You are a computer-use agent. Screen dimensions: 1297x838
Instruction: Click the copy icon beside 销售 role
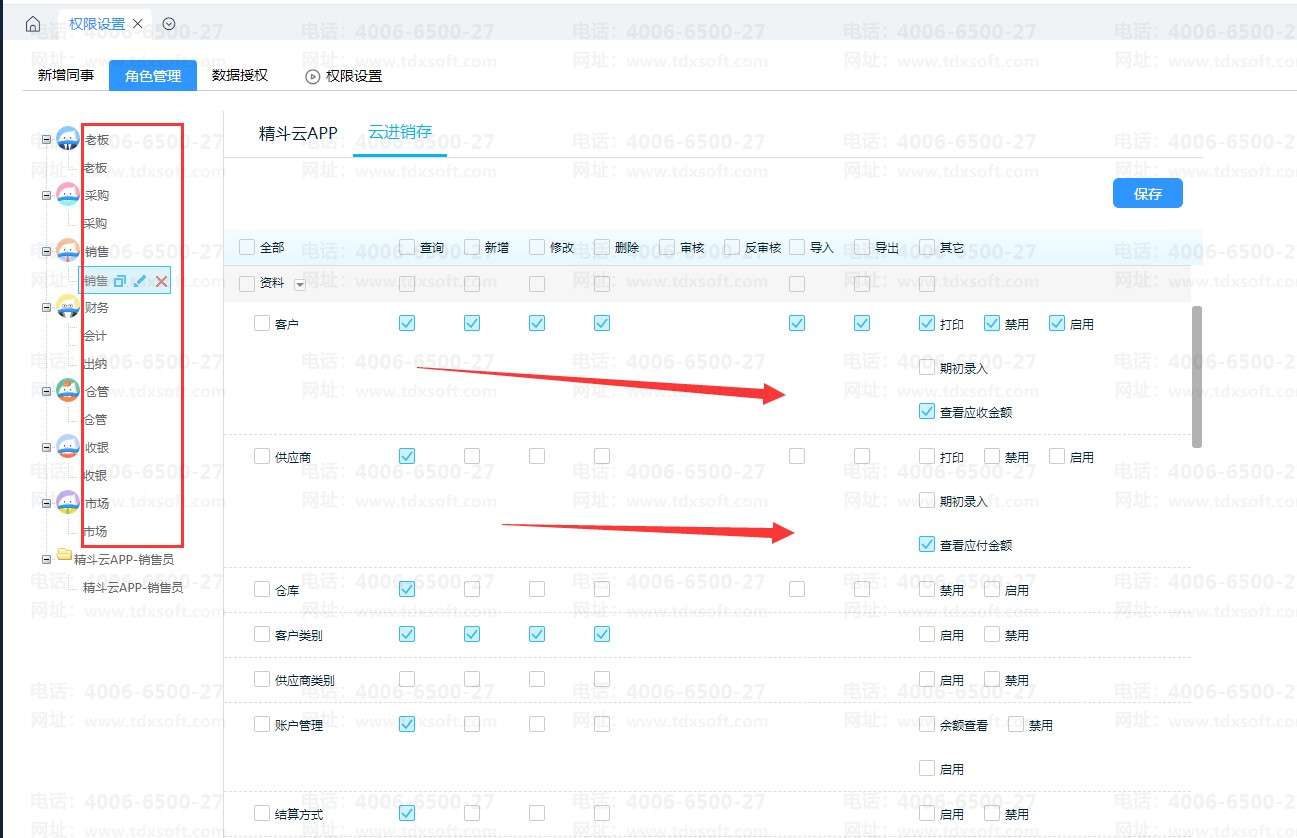click(x=120, y=281)
